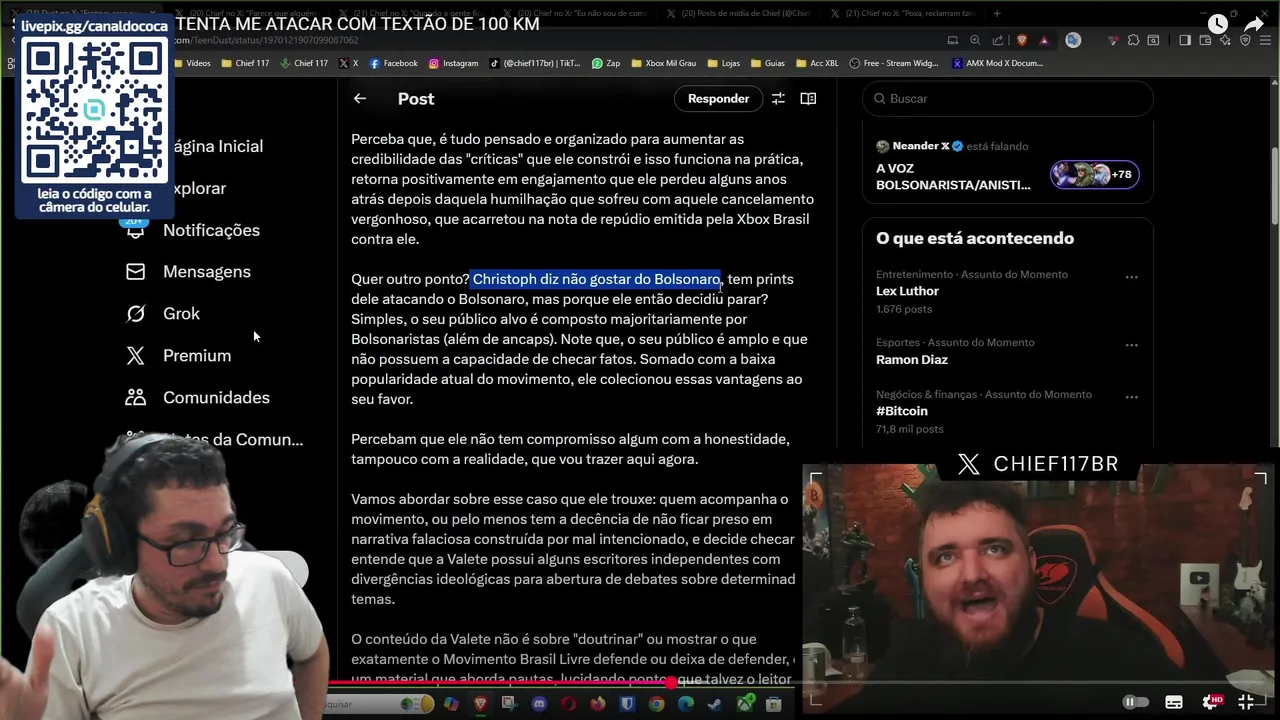Click the share page icon in address bar
Image resolution: width=1280 pixels, height=720 pixels.
(998, 40)
